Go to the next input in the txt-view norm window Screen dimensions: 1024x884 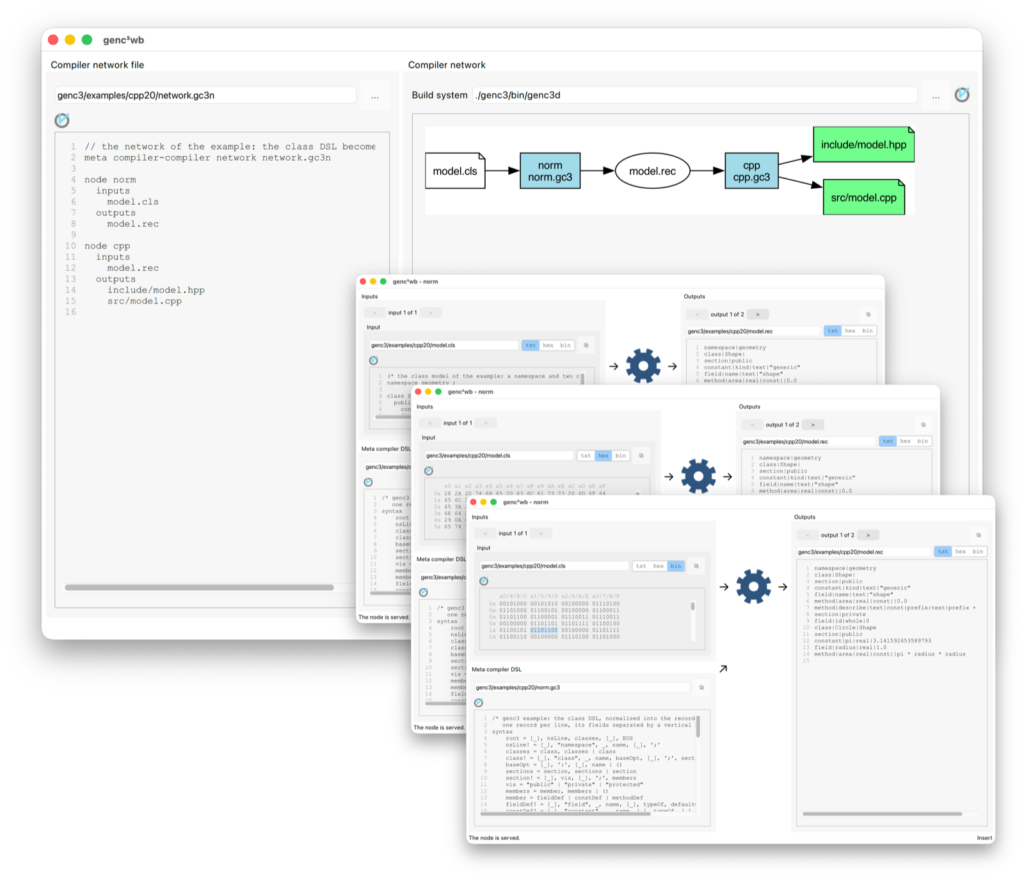[430, 313]
